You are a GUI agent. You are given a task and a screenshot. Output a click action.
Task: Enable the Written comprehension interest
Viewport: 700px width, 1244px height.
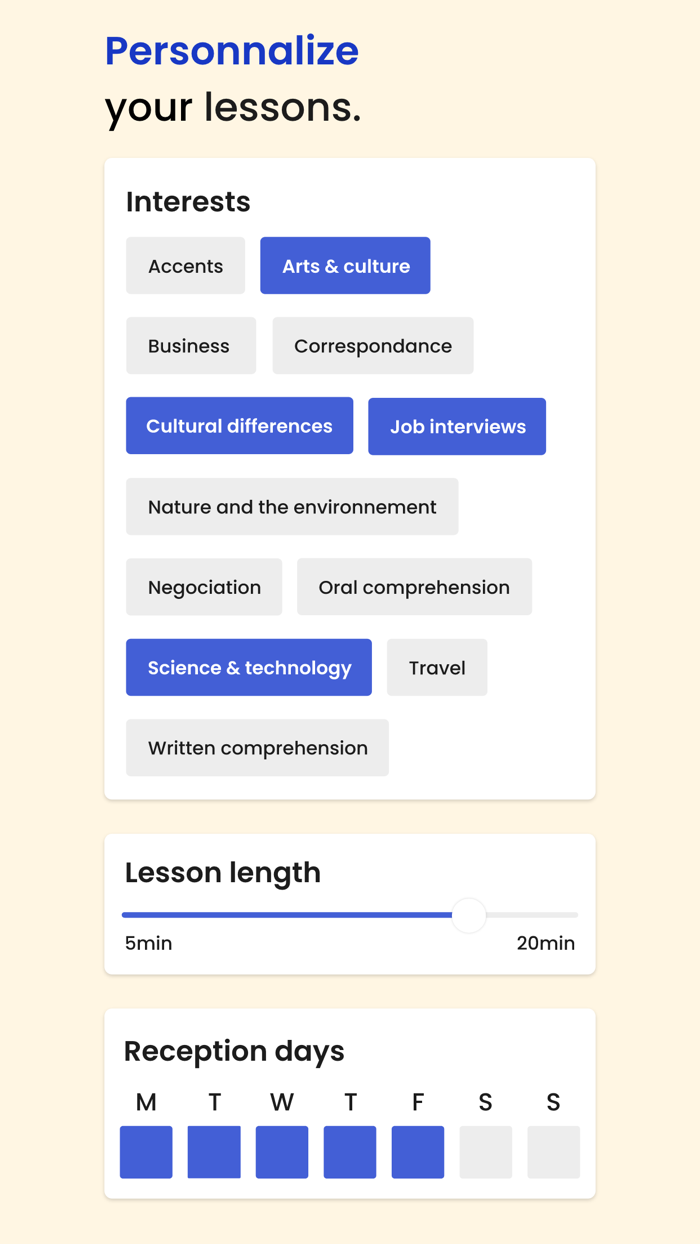tap(257, 747)
